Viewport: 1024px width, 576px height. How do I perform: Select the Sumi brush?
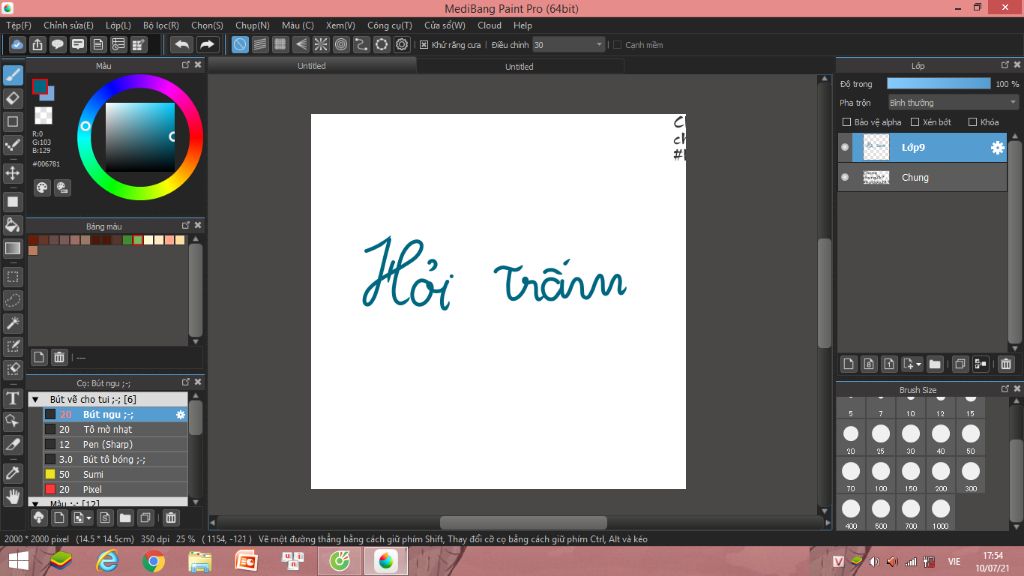(x=116, y=475)
